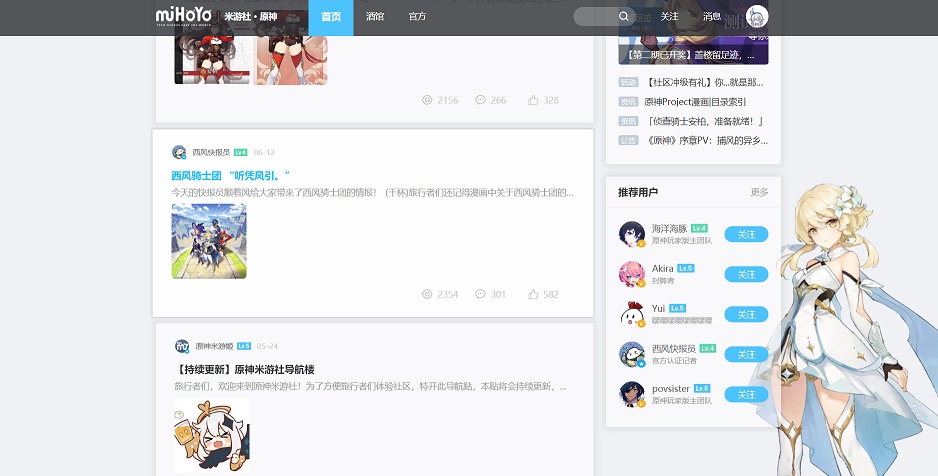Click post date 06-12

point(264,152)
